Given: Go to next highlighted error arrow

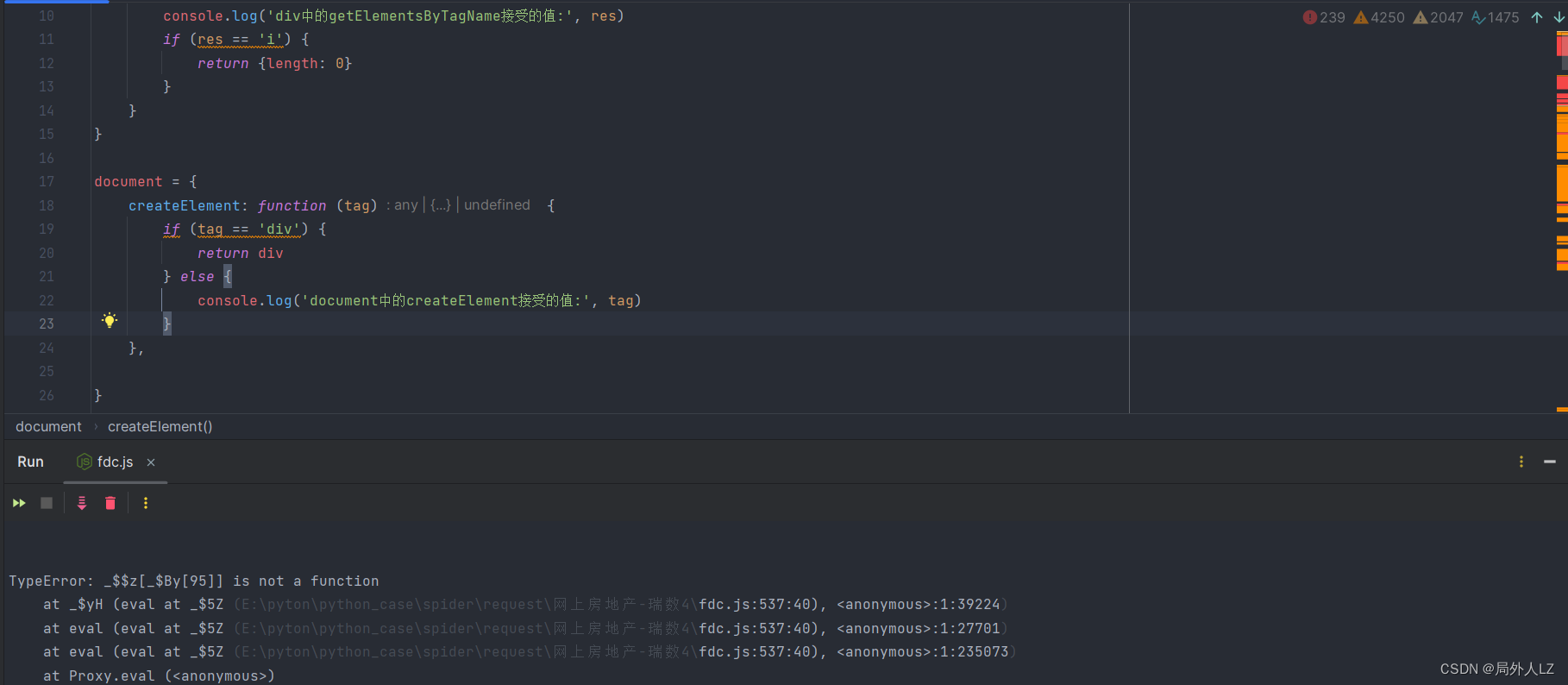Looking at the screenshot, I should pos(1559,17).
